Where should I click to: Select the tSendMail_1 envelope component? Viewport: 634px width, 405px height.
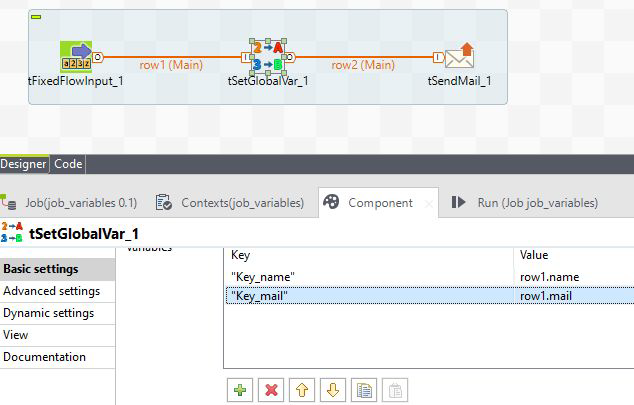pos(459,55)
